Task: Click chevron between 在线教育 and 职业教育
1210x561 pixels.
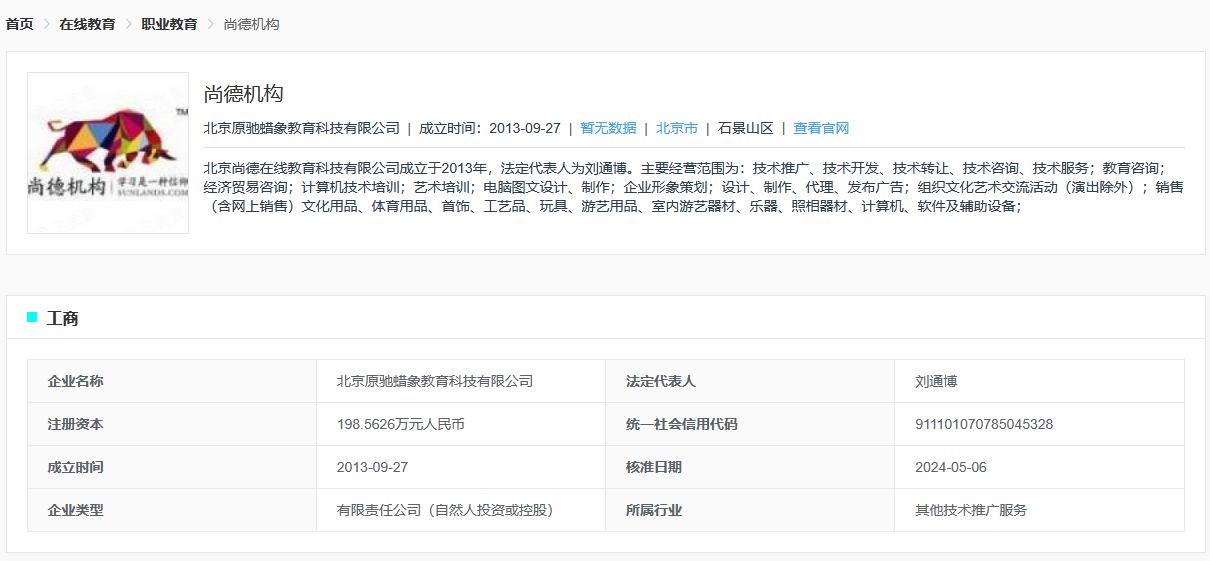Action: [x=128, y=24]
